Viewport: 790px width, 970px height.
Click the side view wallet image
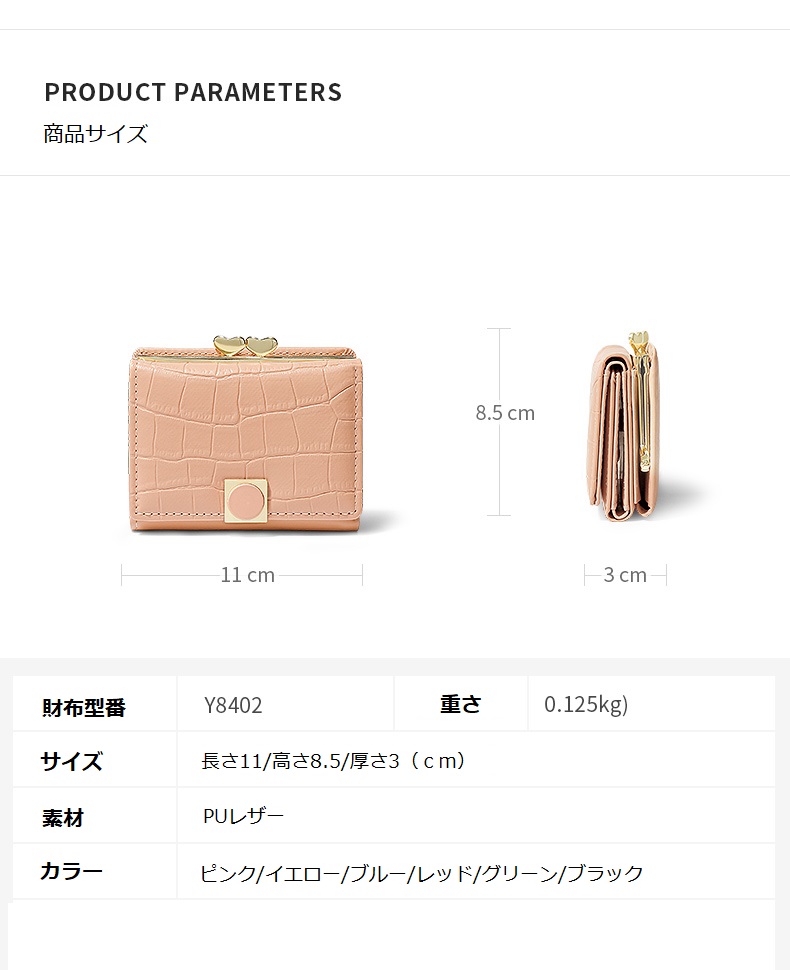[626, 427]
